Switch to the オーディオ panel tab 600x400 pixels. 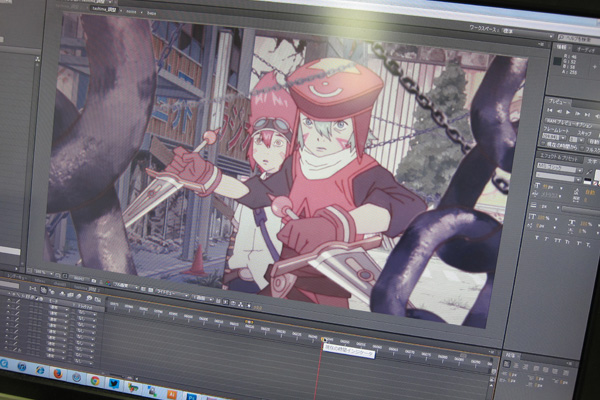pyautogui.click(x=585, y=50)
